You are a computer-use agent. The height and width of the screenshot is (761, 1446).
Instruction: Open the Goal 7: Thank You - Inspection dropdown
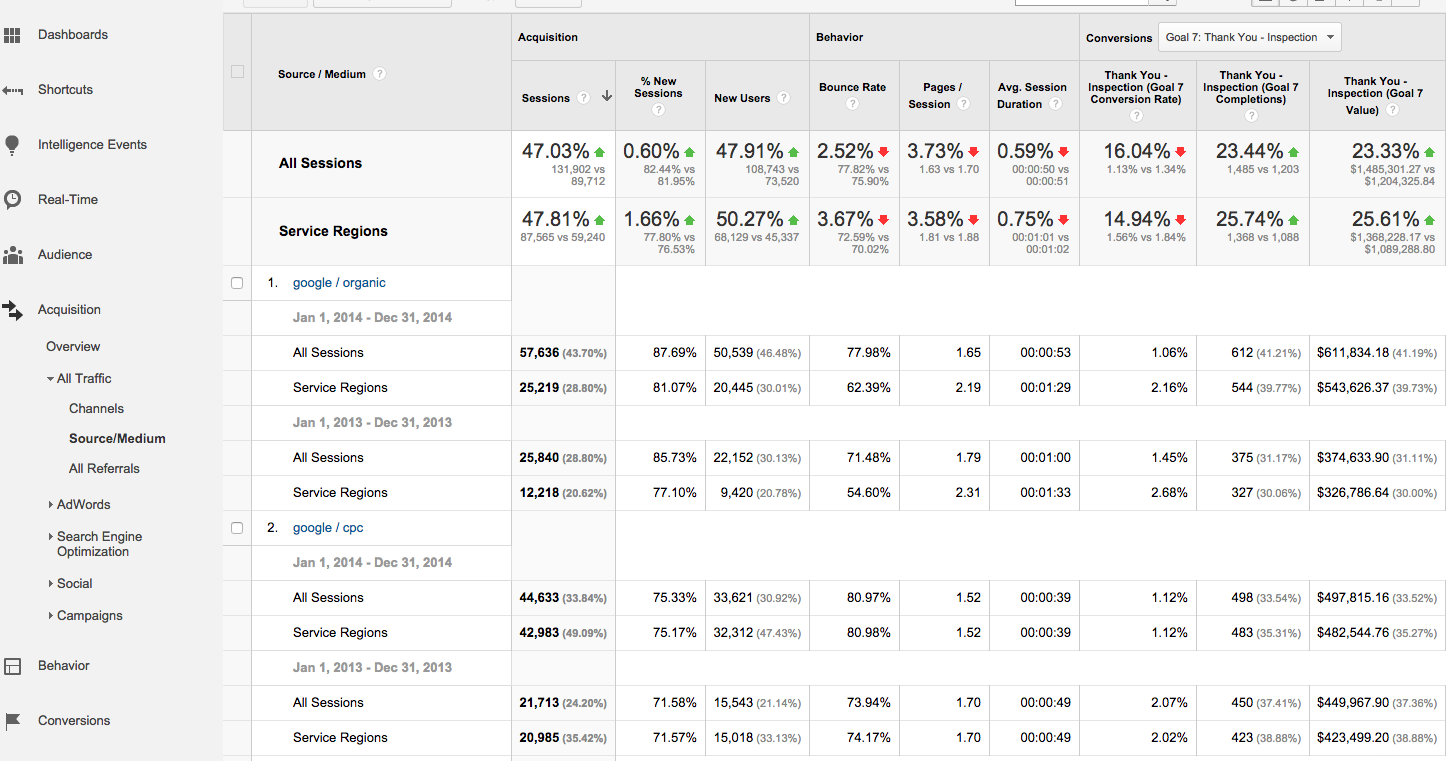[x=1249, y=38]
